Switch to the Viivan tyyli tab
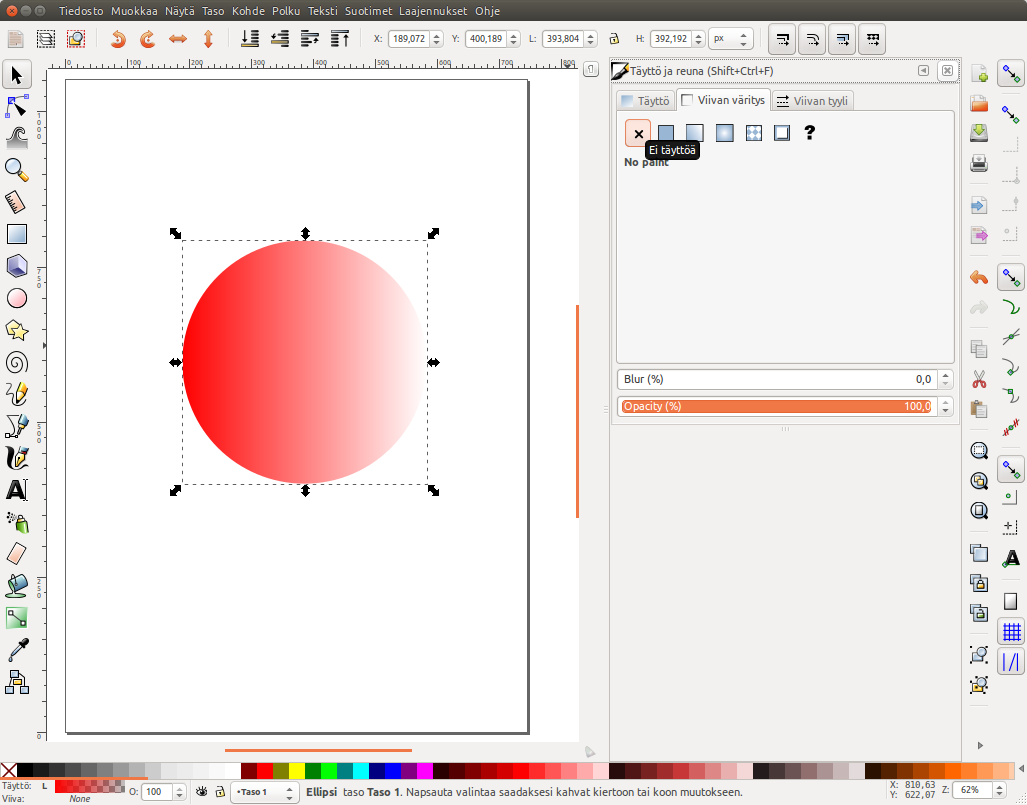 point(813,101)
